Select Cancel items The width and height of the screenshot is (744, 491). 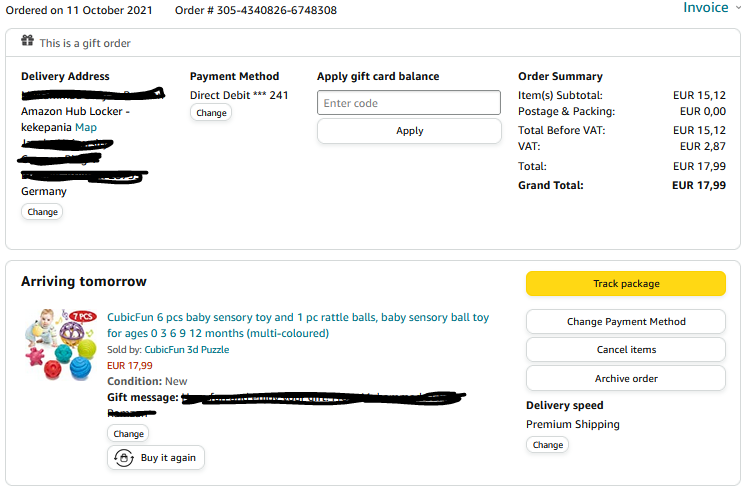pyautogui.click(x=626, y=350)
